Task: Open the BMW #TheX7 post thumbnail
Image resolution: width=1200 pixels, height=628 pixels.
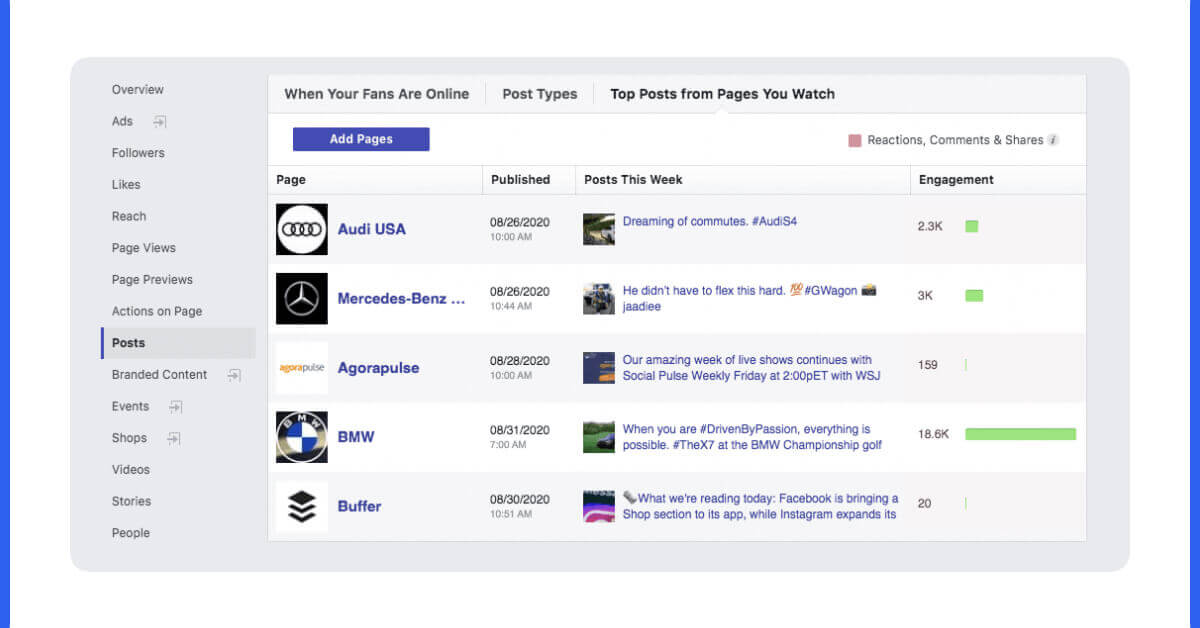Action: tap(599, 437)
